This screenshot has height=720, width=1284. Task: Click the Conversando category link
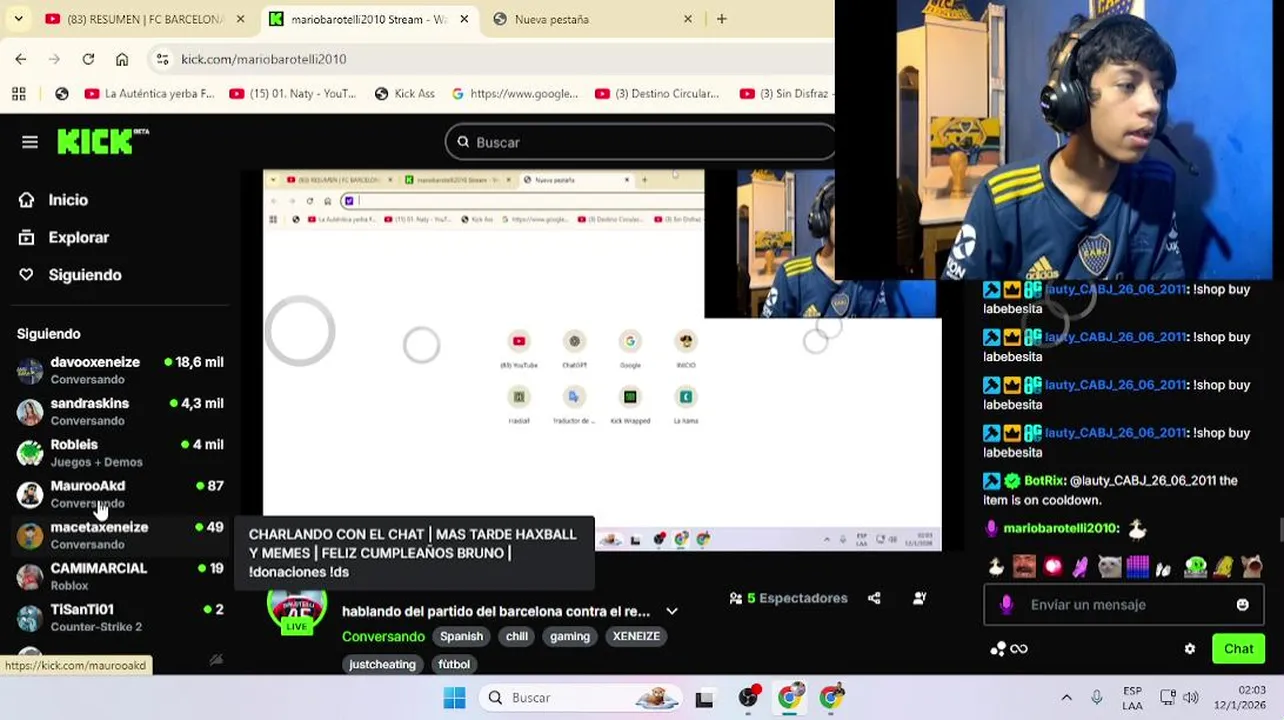coord(383,636)
